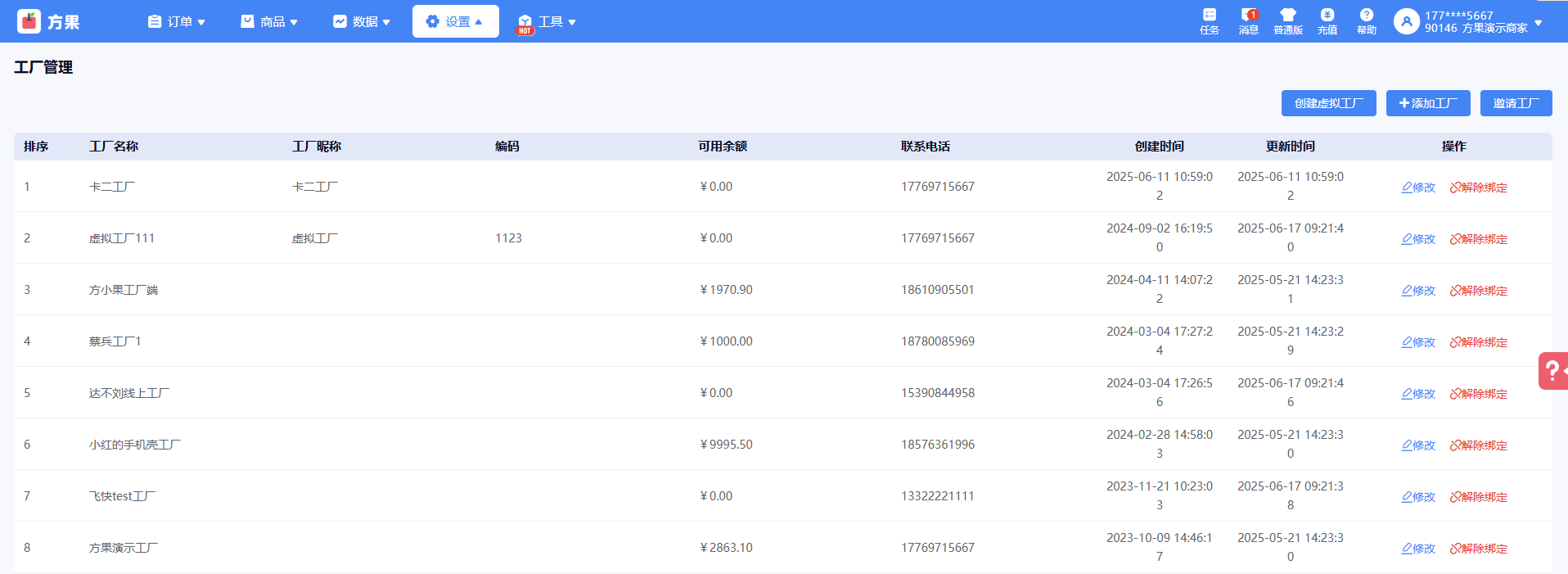
Task: Click the 创建虚拟工厂 button
Action: tap(1328, 103)
